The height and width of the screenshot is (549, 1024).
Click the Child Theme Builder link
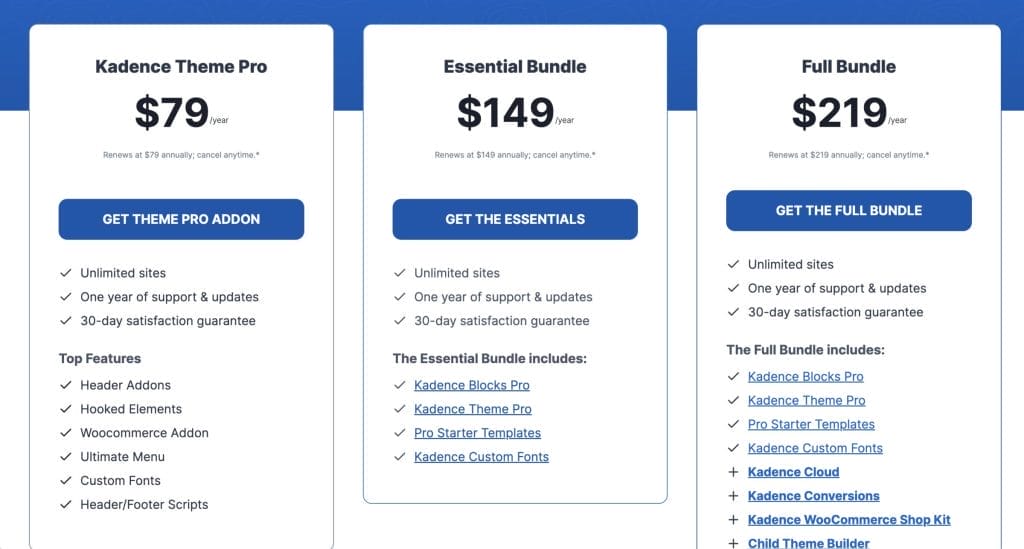click(x=808, y=543)
